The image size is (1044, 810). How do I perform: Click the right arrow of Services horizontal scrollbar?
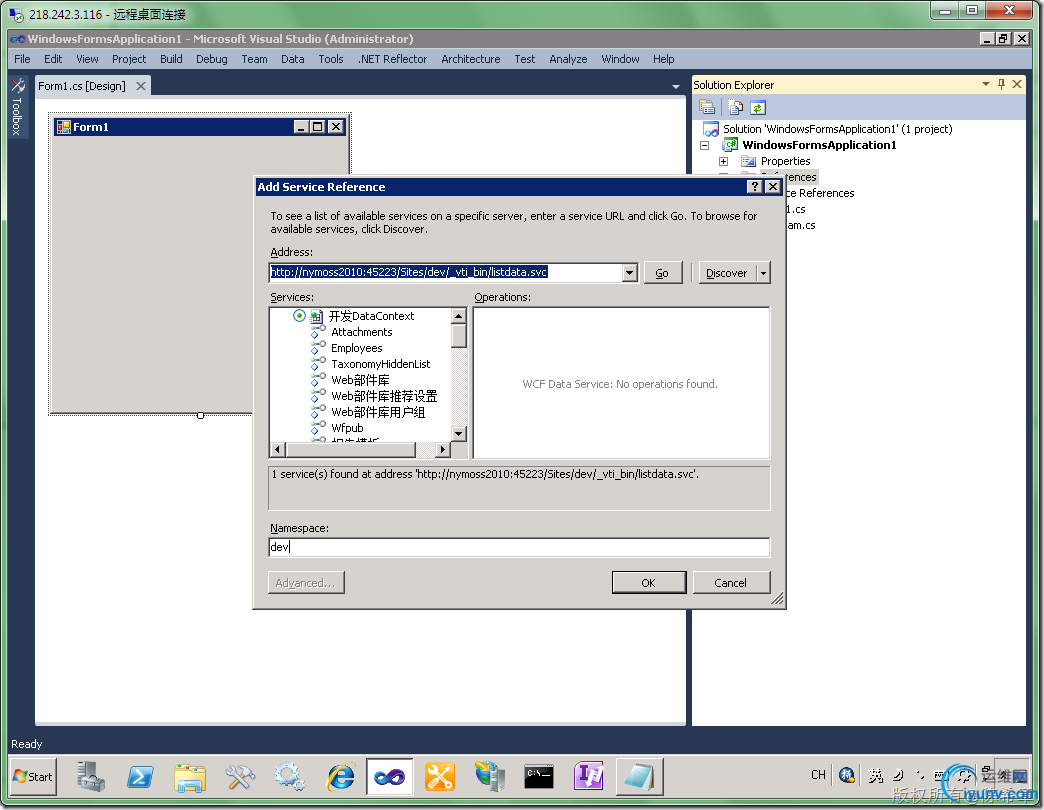[x=443, y=449]
